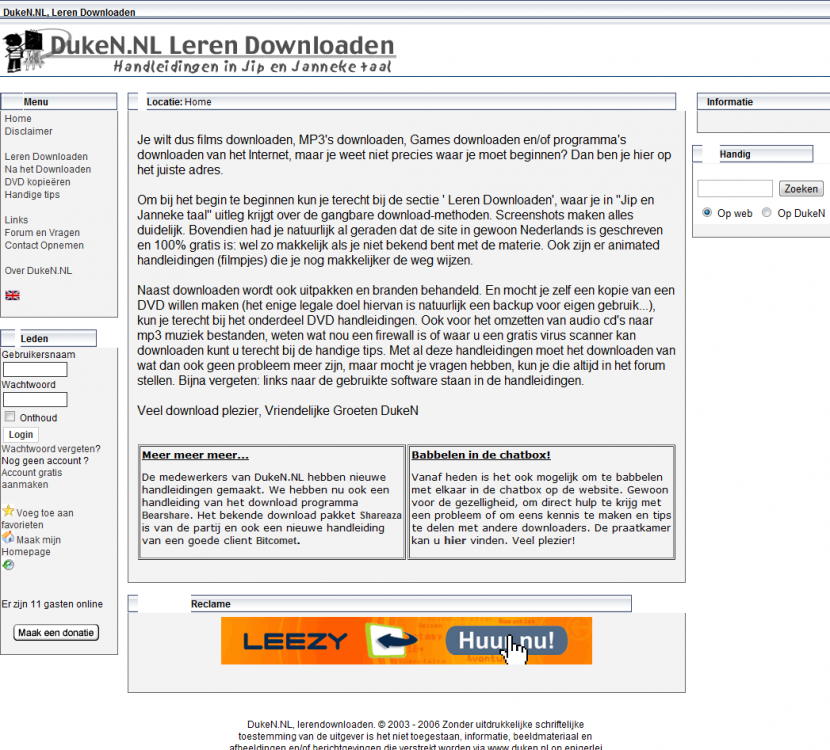
Task: Click the UK flag English language icon
Action: coord(12,295)
